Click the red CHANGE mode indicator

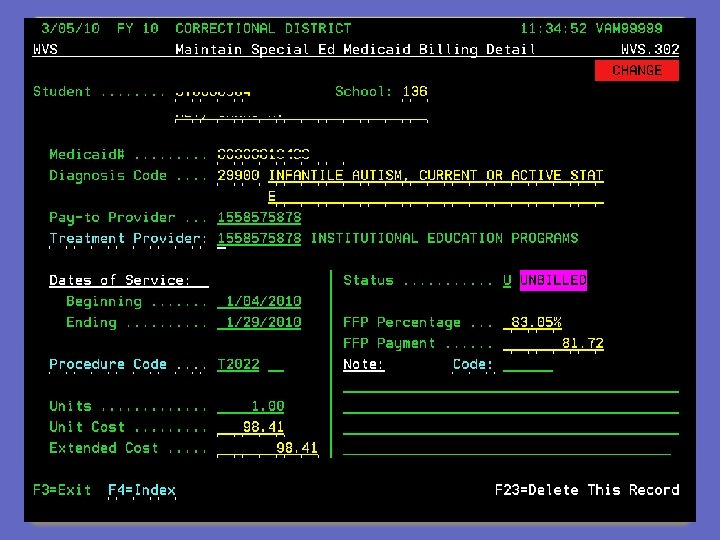[x=636, y=70]
